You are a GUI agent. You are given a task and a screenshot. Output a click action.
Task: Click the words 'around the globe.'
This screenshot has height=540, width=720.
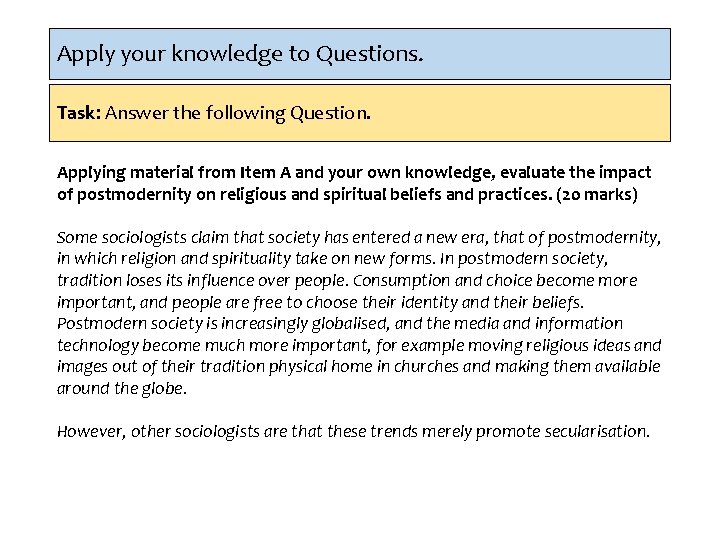click(122, 388)
